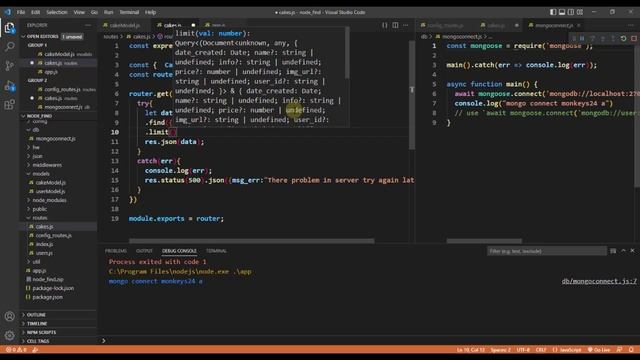This screenshot has width=640, height=360.
Task: Switch to the Output panel tab
Action: (x=144, y=251)
